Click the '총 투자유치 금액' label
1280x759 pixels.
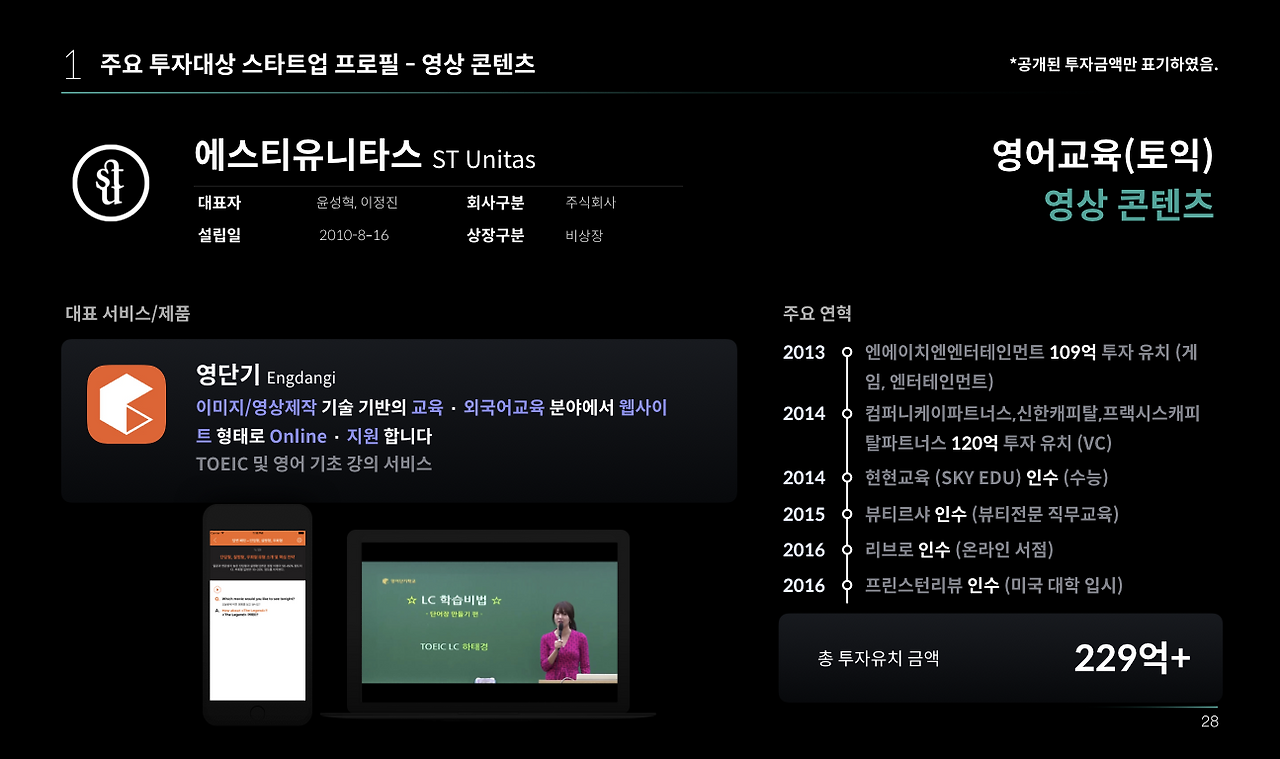coord(878,659)
